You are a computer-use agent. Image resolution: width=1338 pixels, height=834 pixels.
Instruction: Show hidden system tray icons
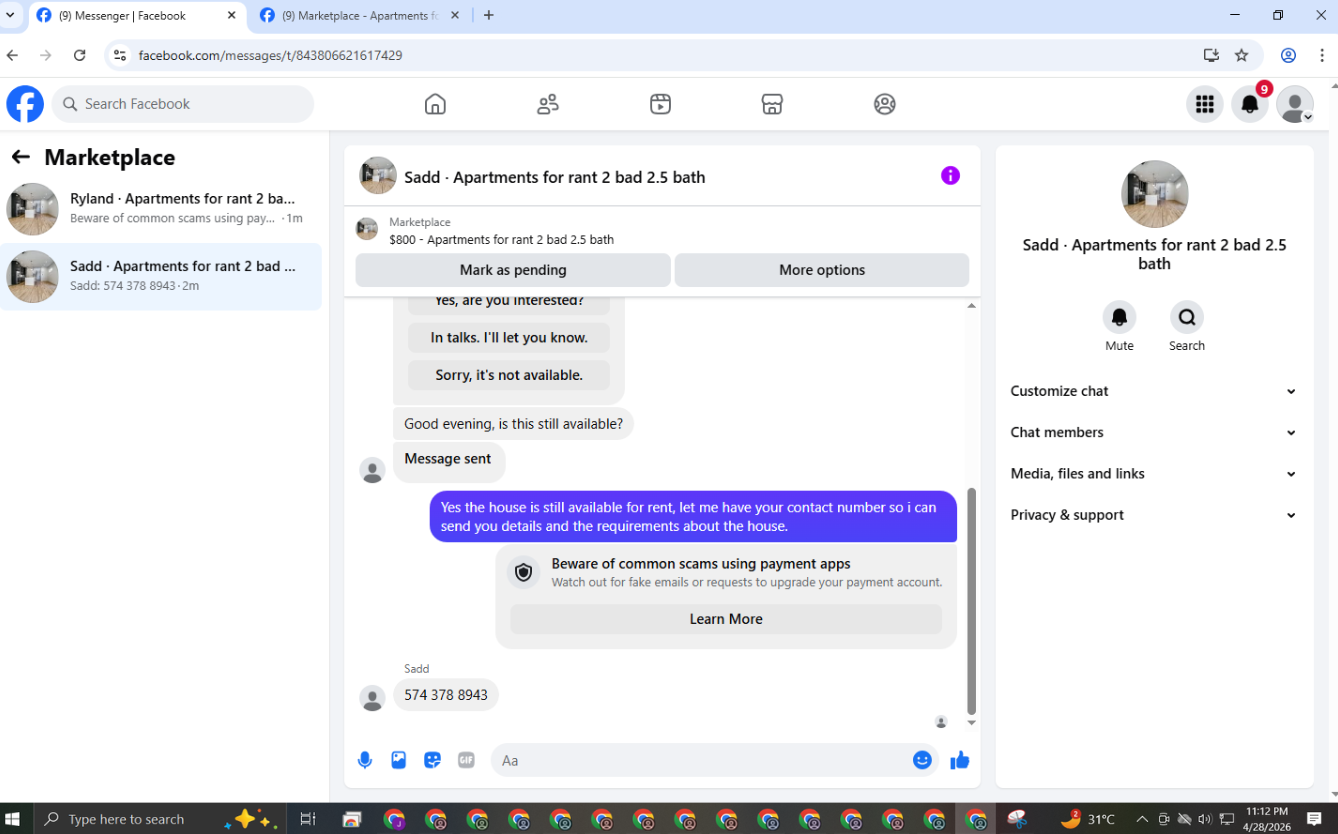(x=1141, y=819)
